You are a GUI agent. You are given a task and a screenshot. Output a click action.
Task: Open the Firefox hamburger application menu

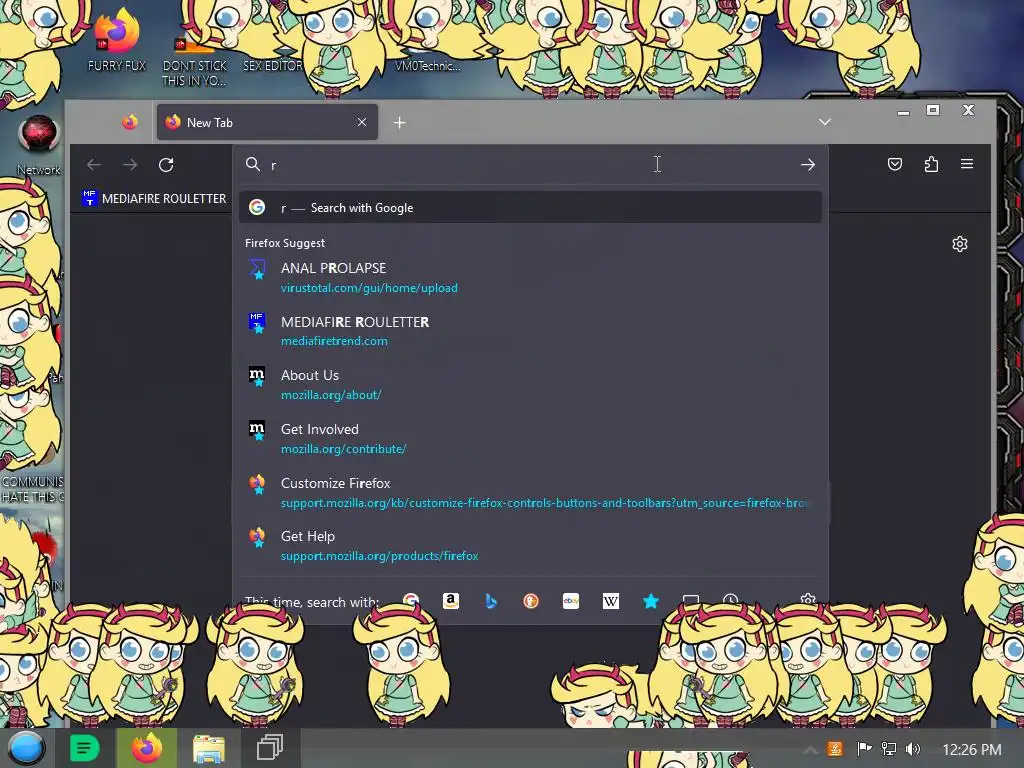point(967,164)
